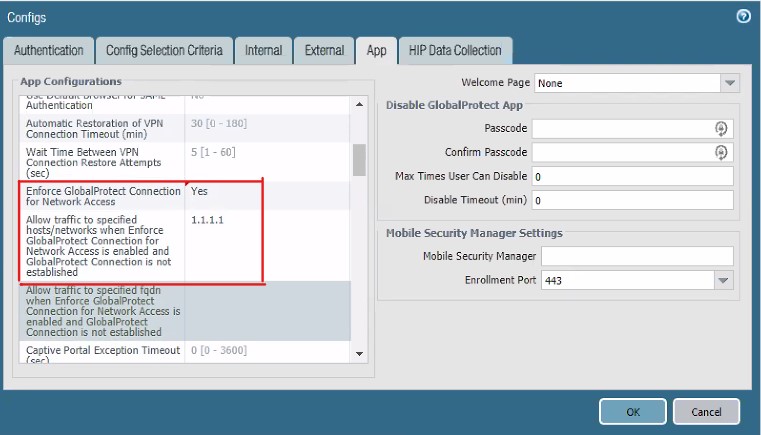Switch to the Authentication tab
Image resolution: width=761 pixels, height=435 pixels.
48,50
